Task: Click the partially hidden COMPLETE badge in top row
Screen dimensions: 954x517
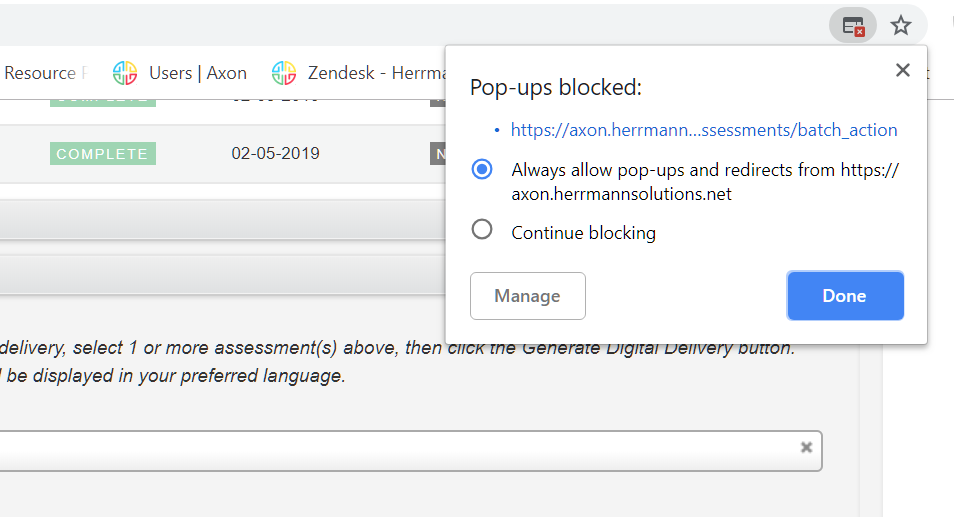Action: tap(102, 102)
